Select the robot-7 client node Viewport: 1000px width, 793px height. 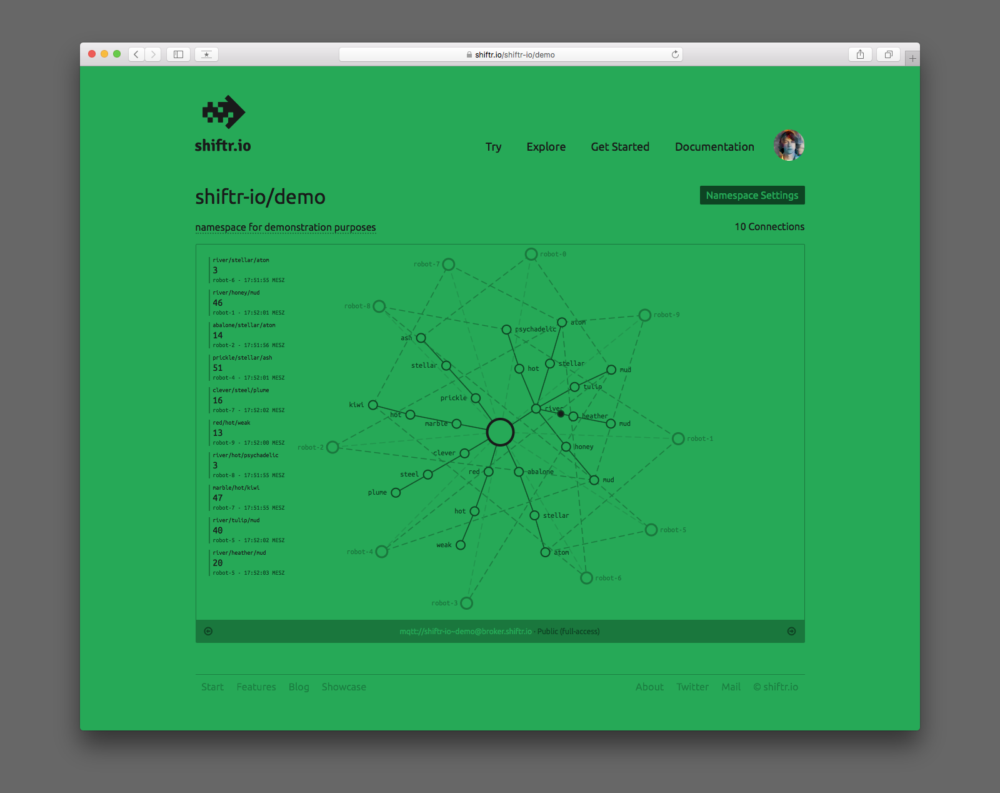point(449,264)
